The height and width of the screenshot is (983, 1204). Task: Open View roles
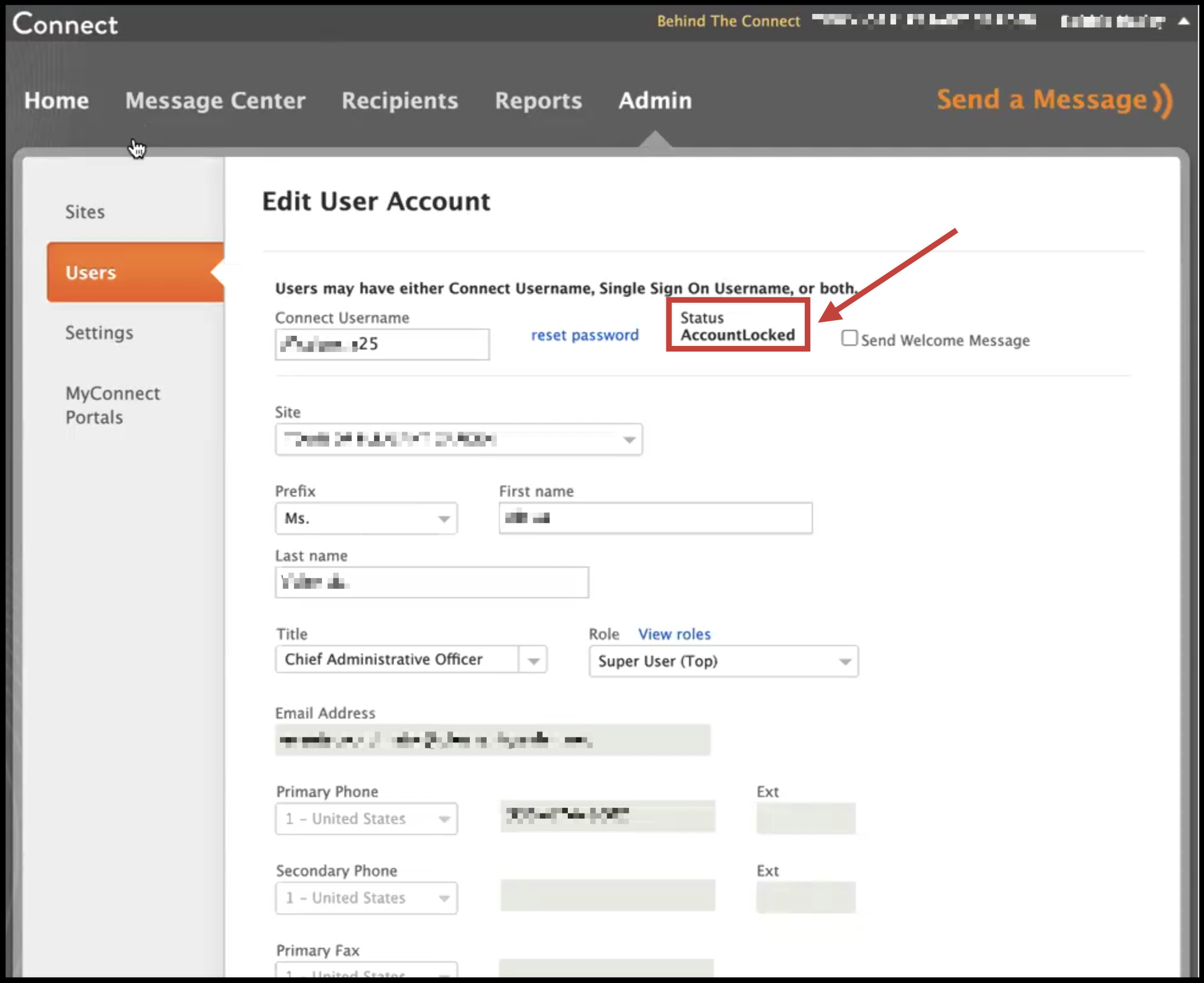(674, 634)
